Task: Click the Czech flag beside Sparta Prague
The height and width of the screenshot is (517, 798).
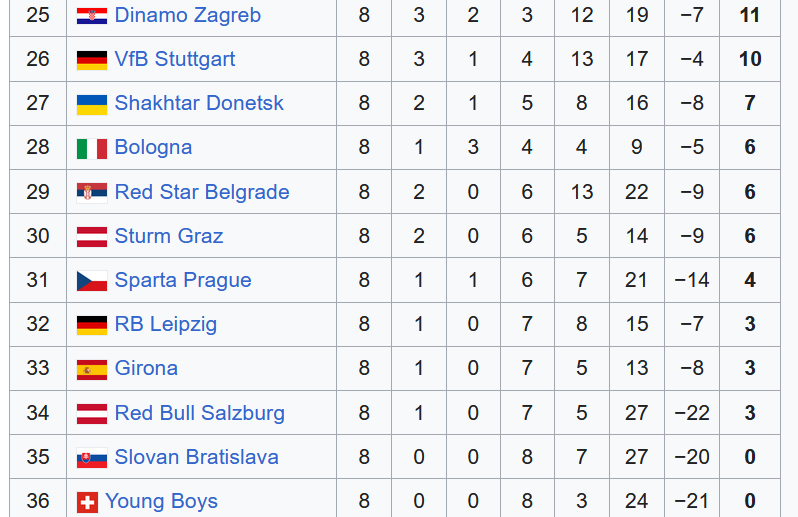Action: pyautogui.click(x=92, y=281)
